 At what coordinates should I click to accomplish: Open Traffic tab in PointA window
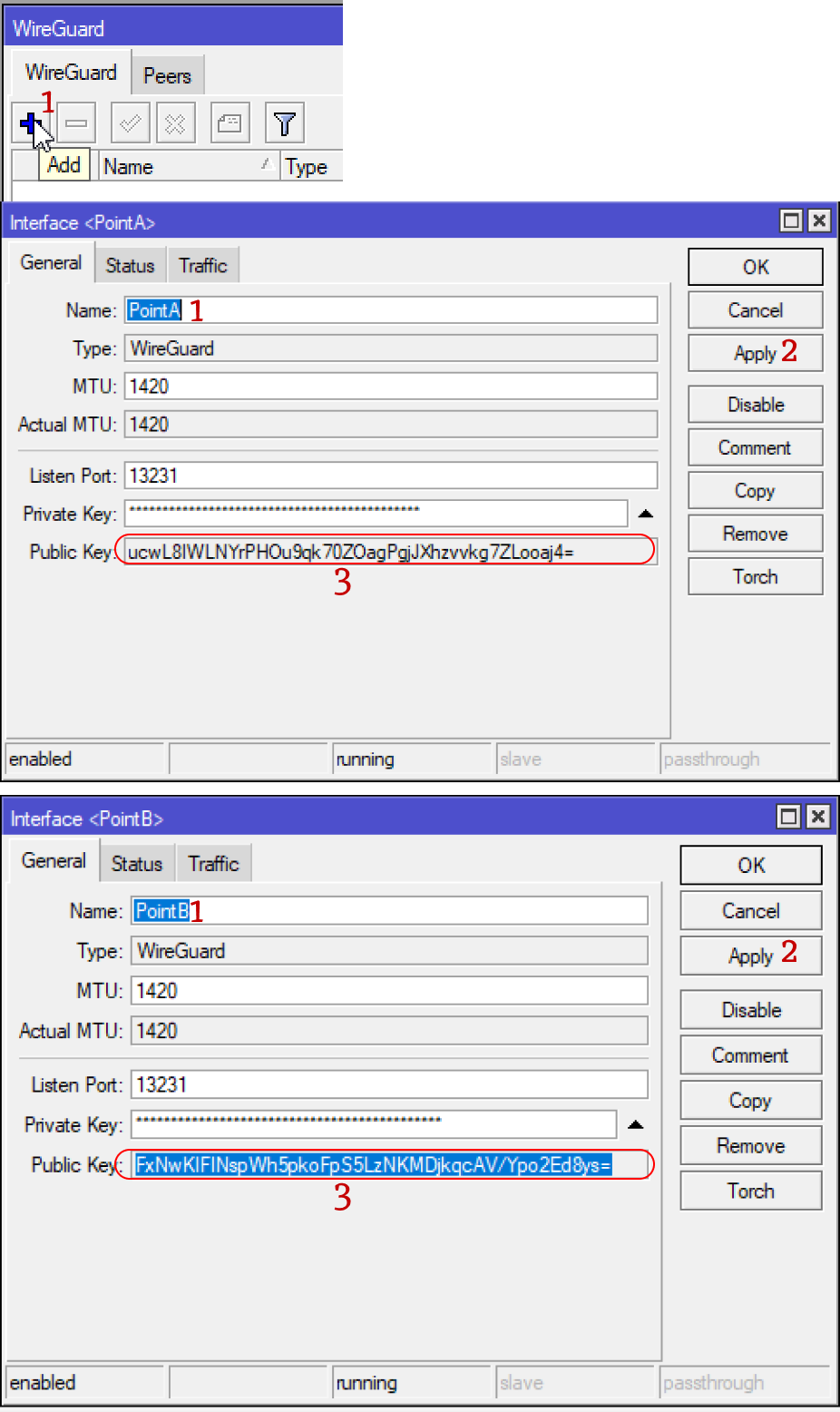click(203, 265)
